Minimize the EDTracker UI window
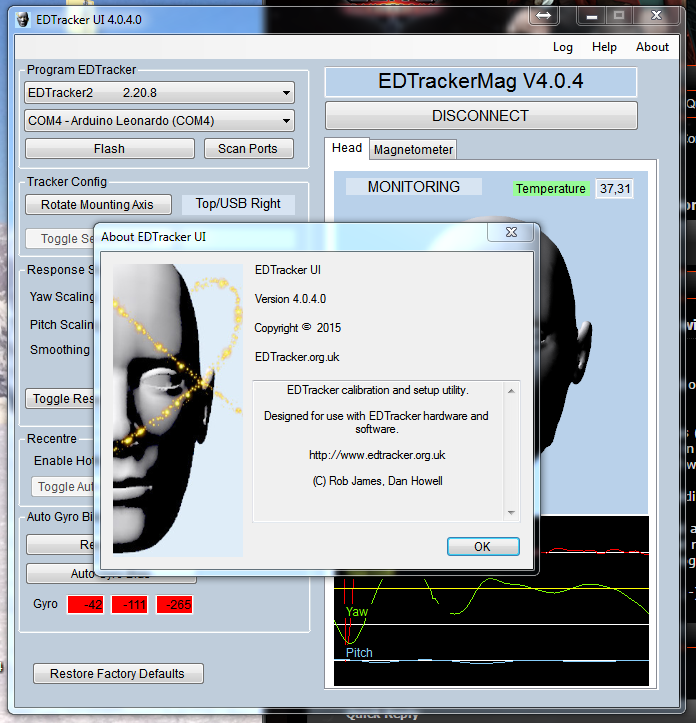This screenshot has height=723, width=696. coord(592,17)
